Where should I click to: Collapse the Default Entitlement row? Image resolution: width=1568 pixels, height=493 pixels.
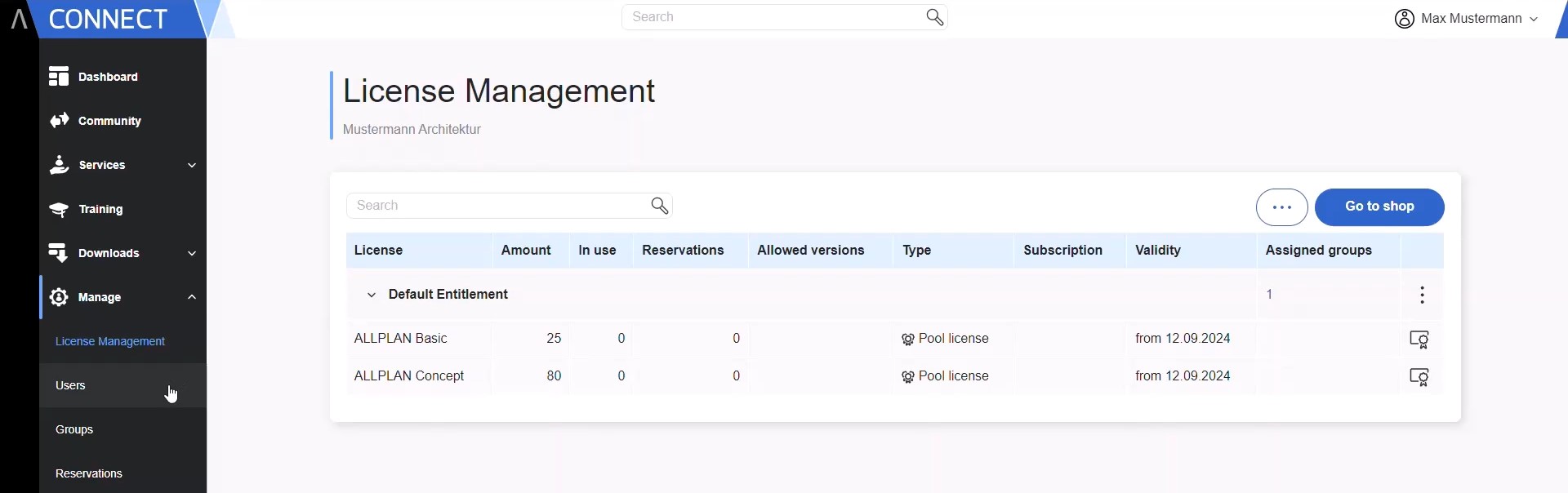pyautogui.click(x=372, y=295)
